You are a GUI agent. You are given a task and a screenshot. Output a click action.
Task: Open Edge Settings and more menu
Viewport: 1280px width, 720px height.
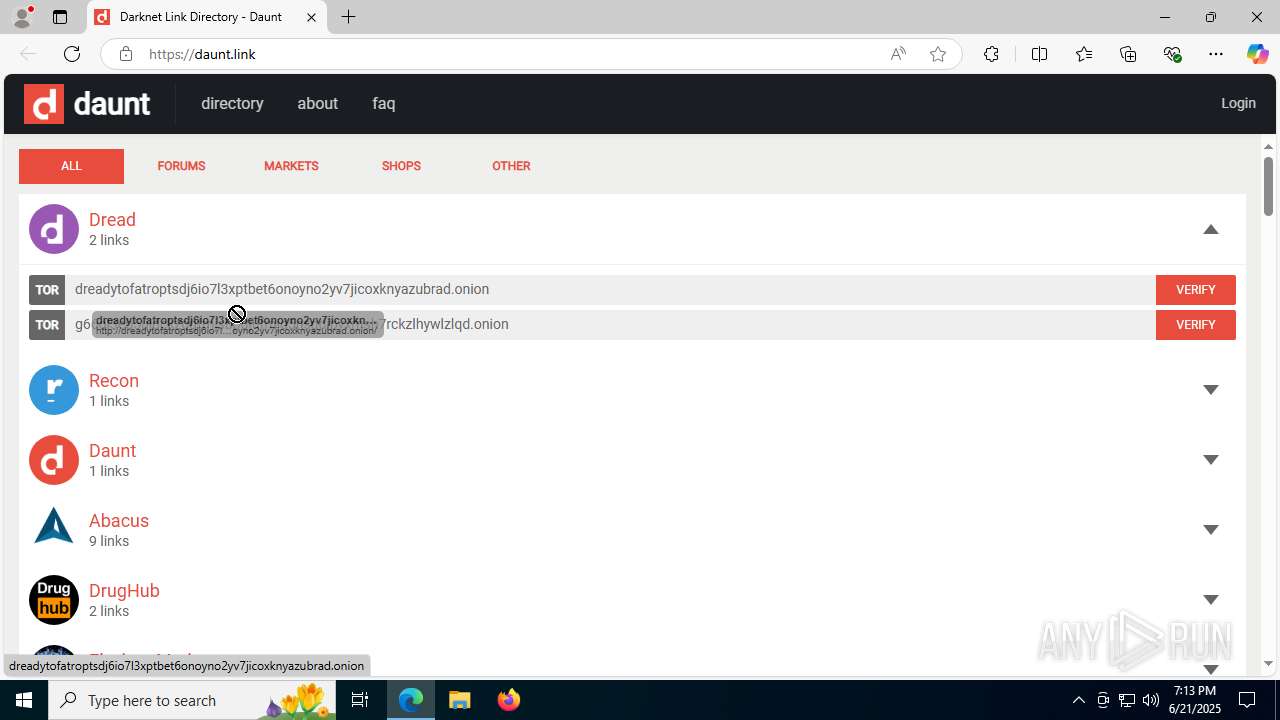pyautogui.click(x=1216, y=54)
